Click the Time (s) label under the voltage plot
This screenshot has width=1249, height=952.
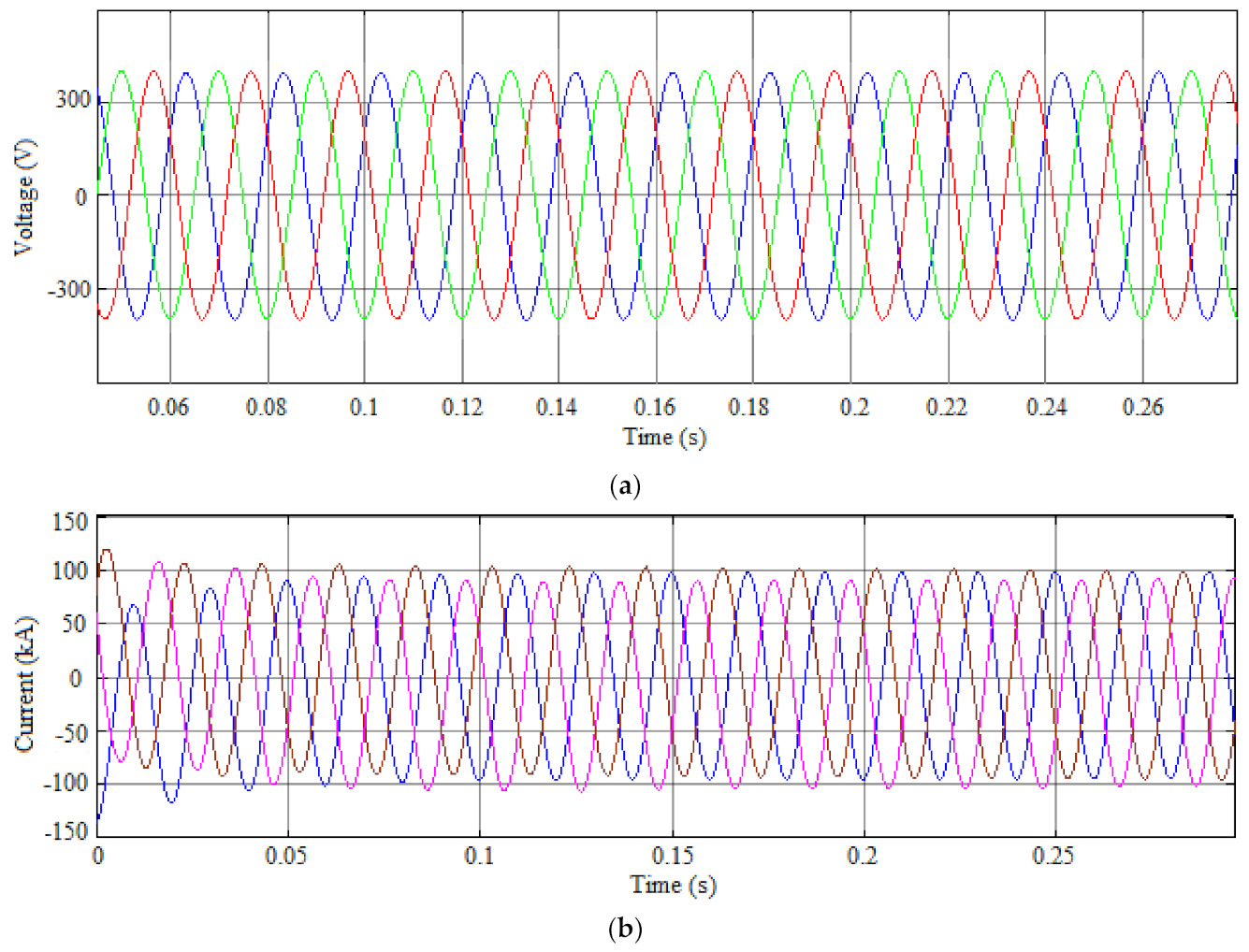pos(664,437)
